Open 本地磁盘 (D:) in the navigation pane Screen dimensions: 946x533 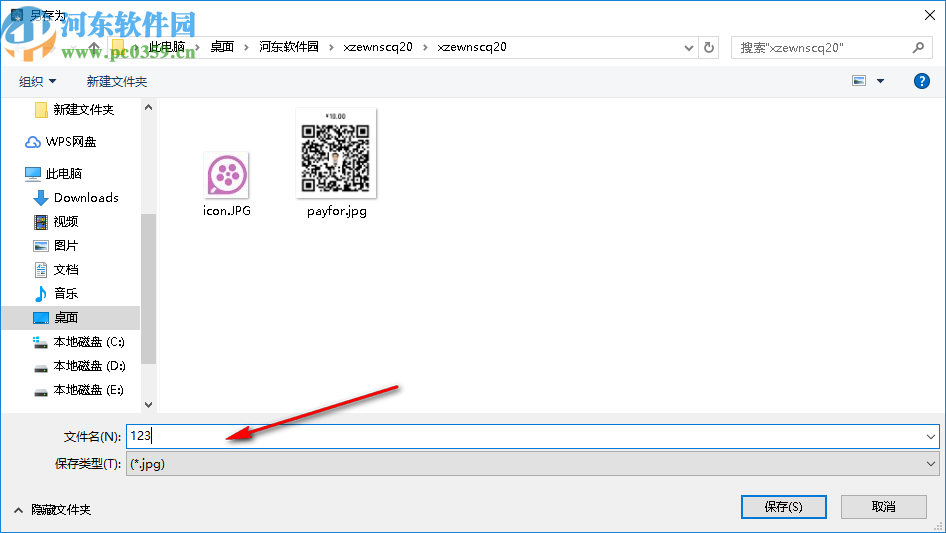pos(89,366)
